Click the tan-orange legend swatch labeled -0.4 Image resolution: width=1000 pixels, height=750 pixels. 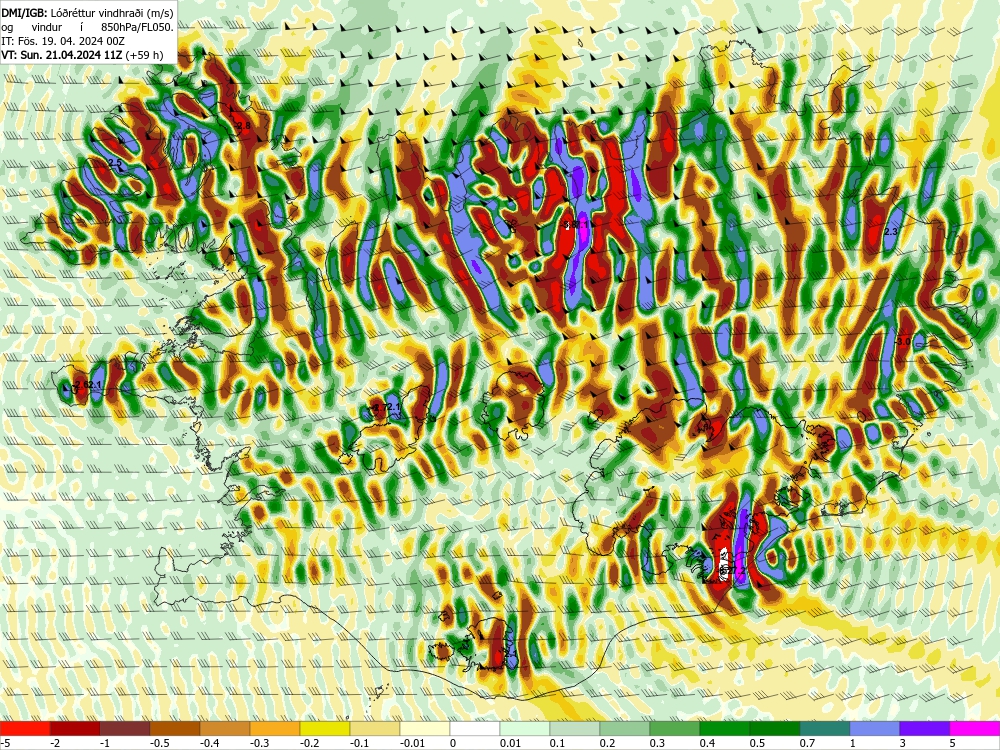[x=225, y=728]
